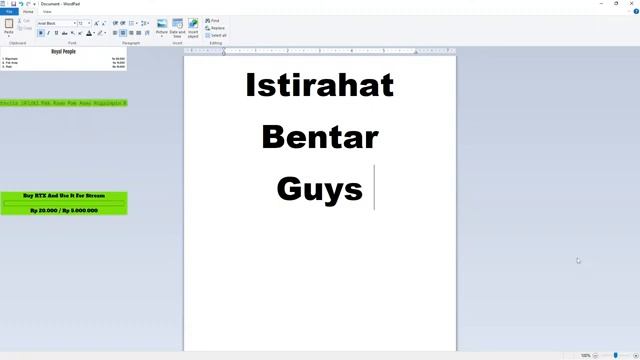Click the Rp 20.000 / Rp 5.000.000 text
This screenshot has width=640, height=360.
coord(64,210)
